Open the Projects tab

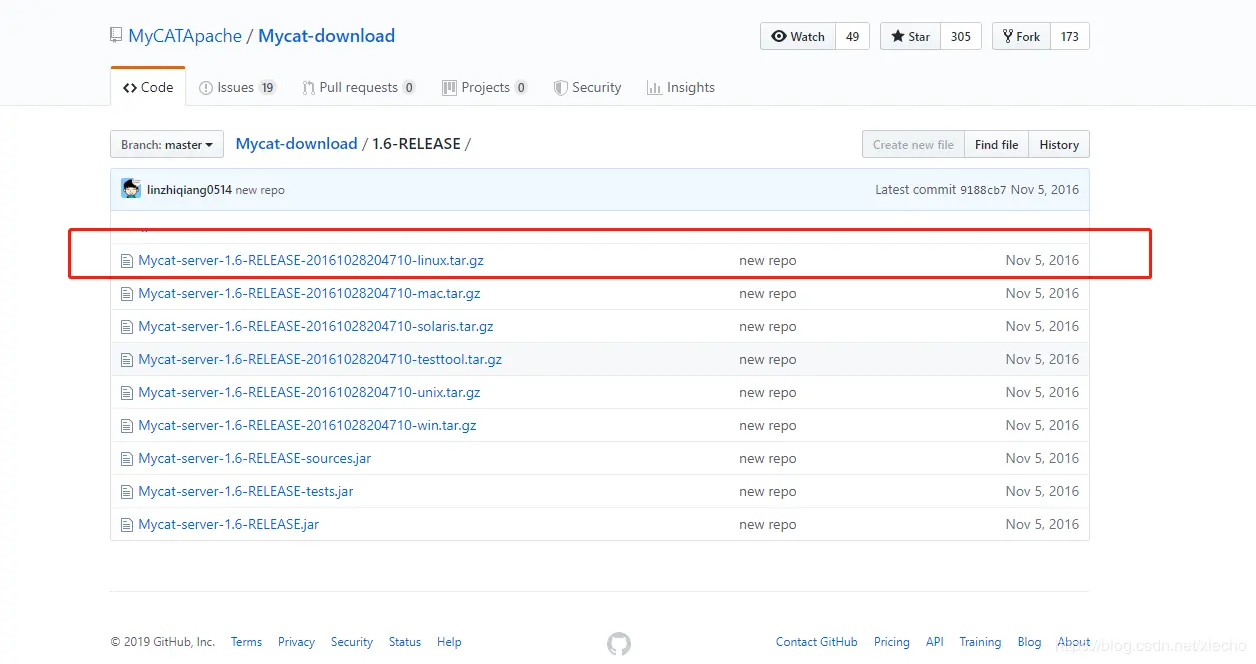pos(485,88)
